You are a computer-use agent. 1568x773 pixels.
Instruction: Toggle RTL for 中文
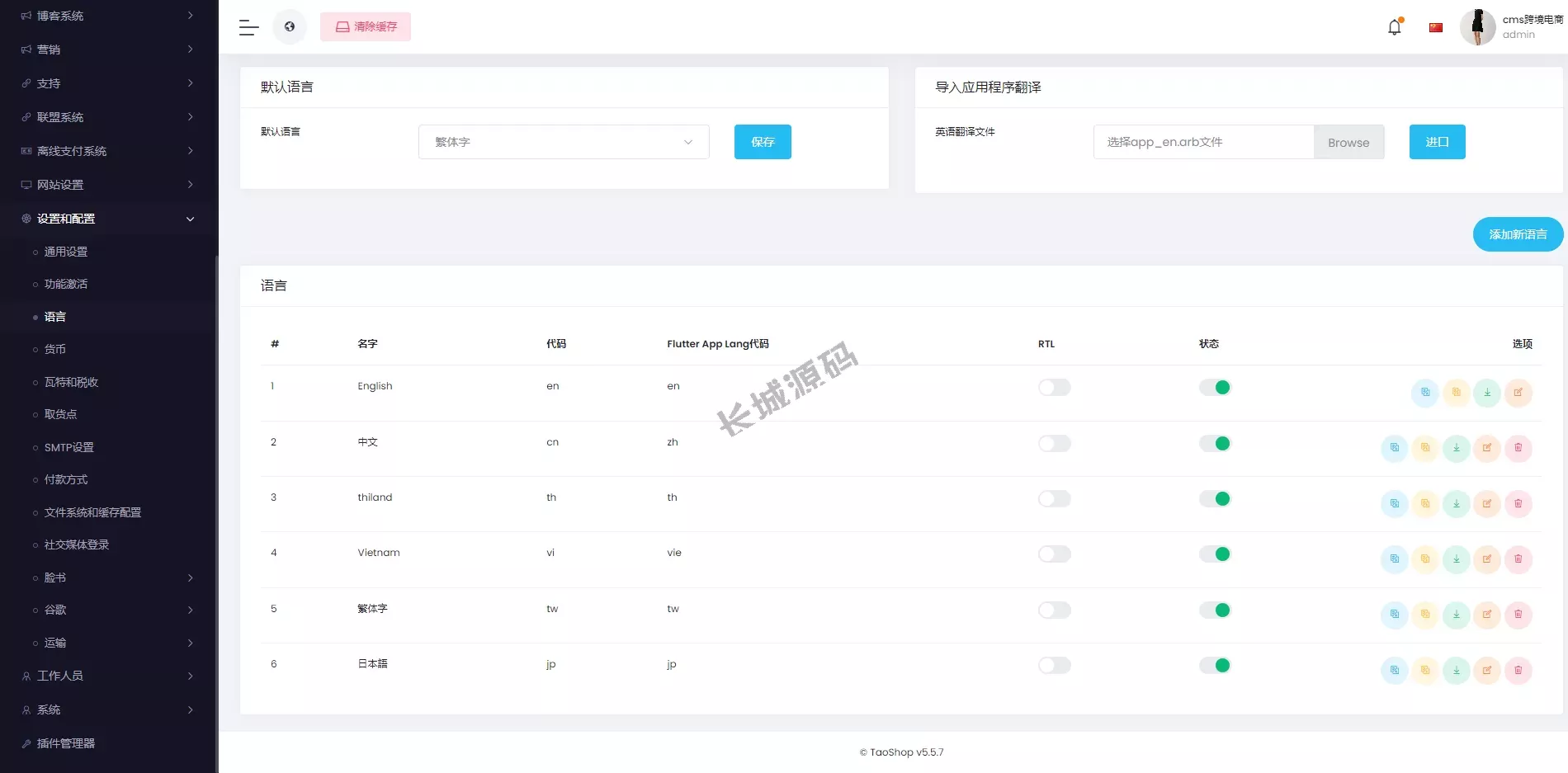(1055, 444)
